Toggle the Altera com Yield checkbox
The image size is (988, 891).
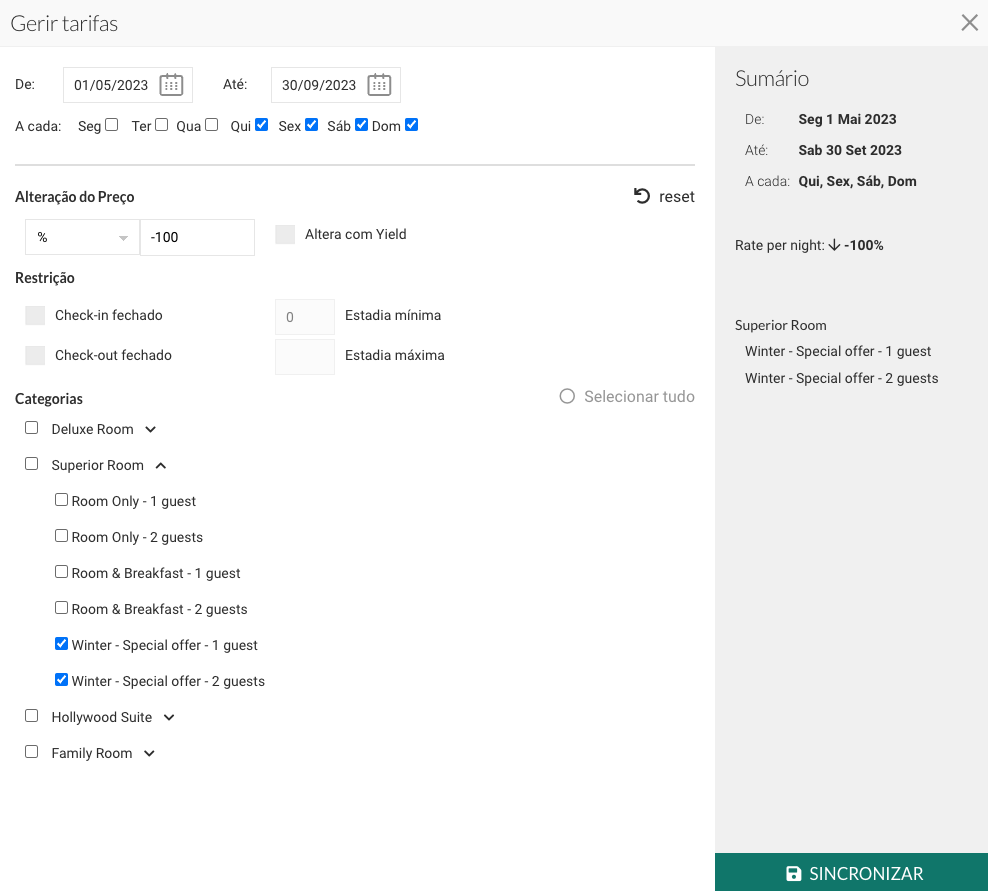pos(285,234)
